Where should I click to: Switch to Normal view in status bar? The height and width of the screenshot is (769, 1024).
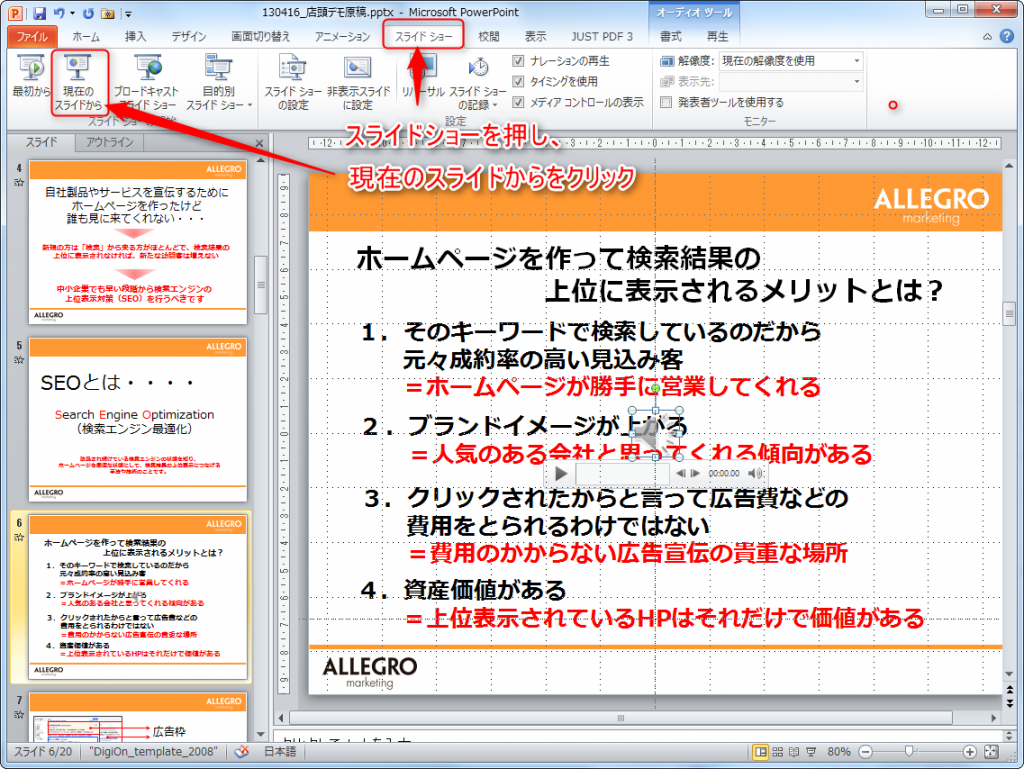click(x=761, y=752)
